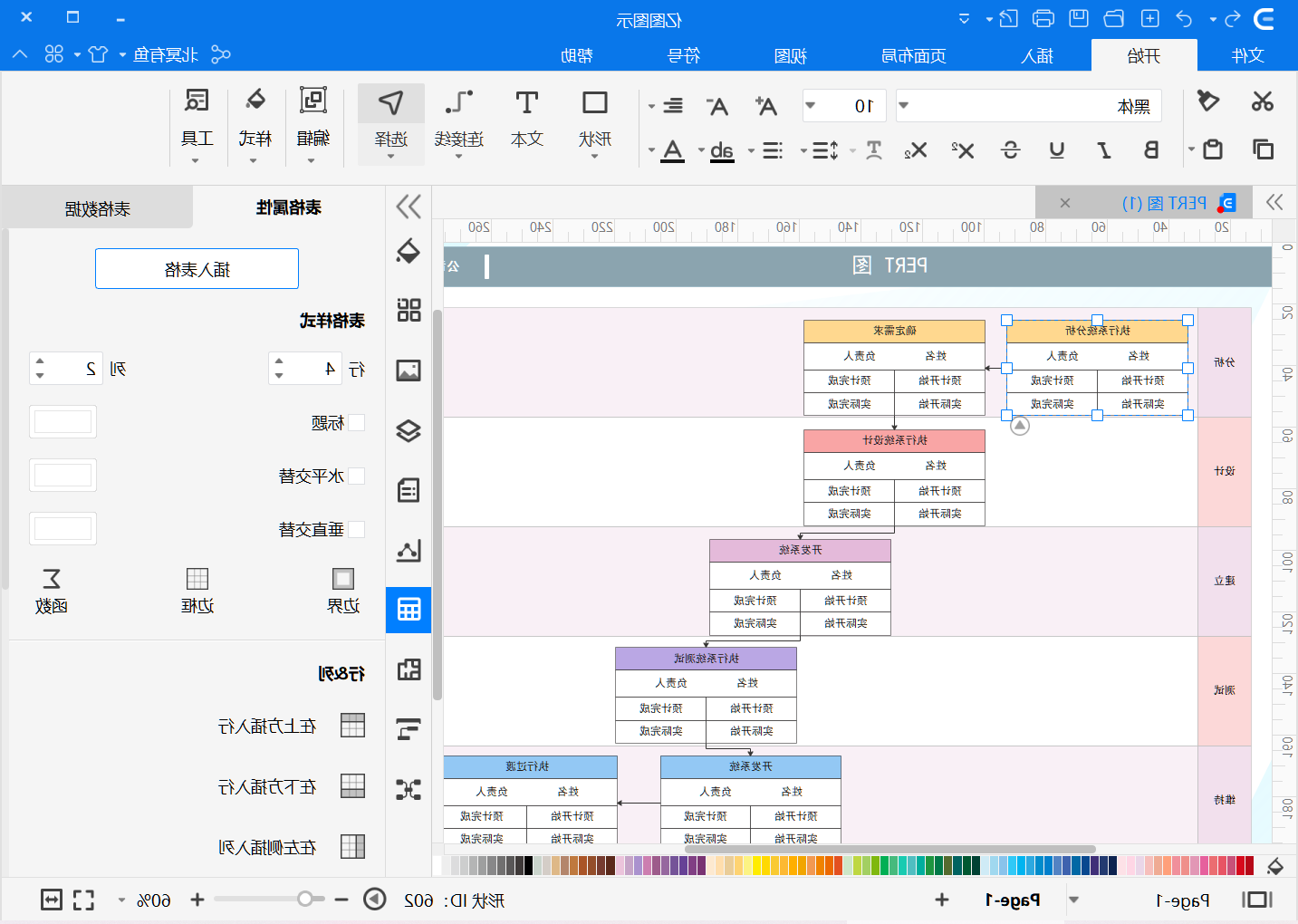Click 在左侧插入列 option

292,847
